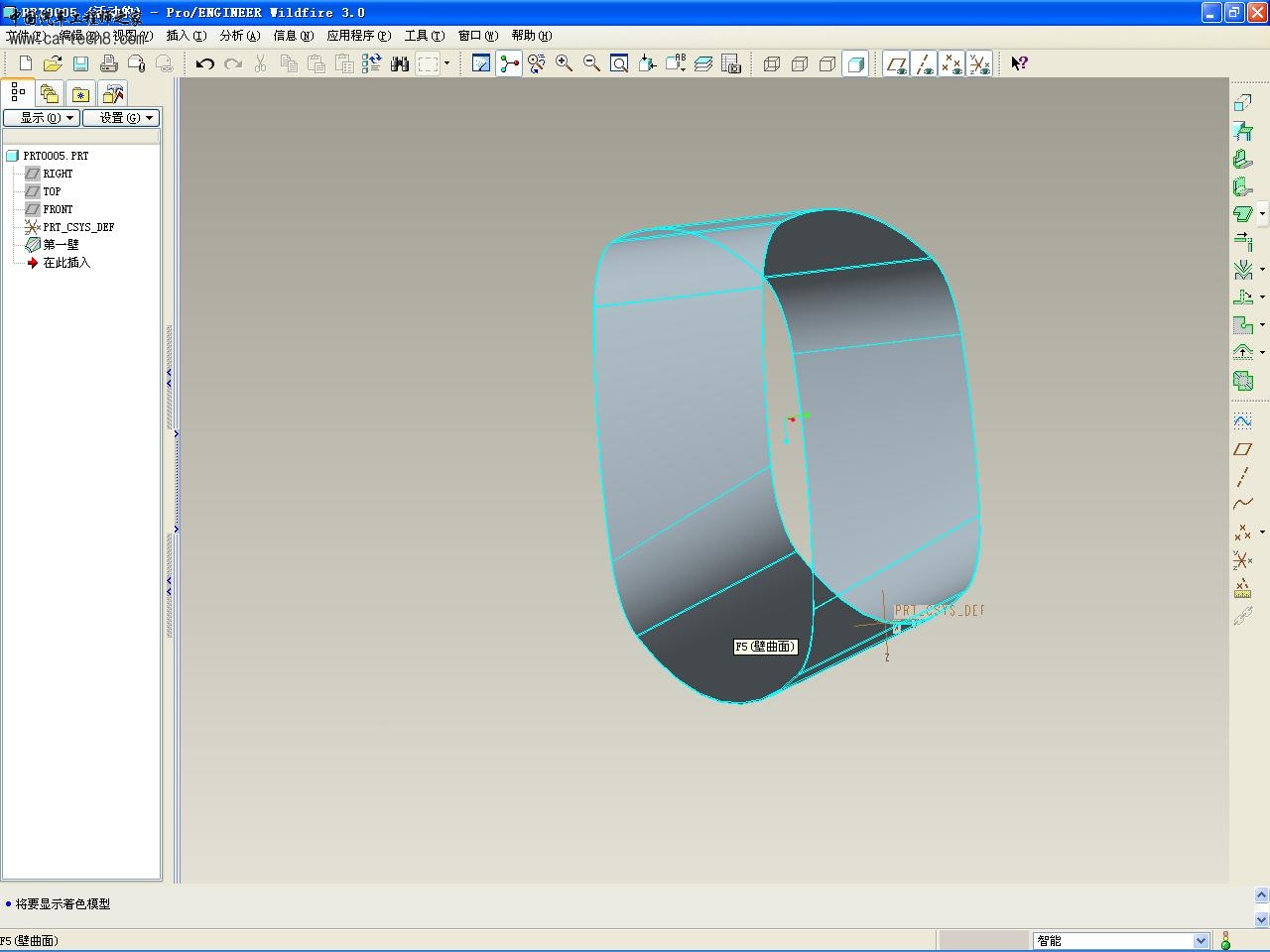Select the Datum Axis tool

point(1242,477)
